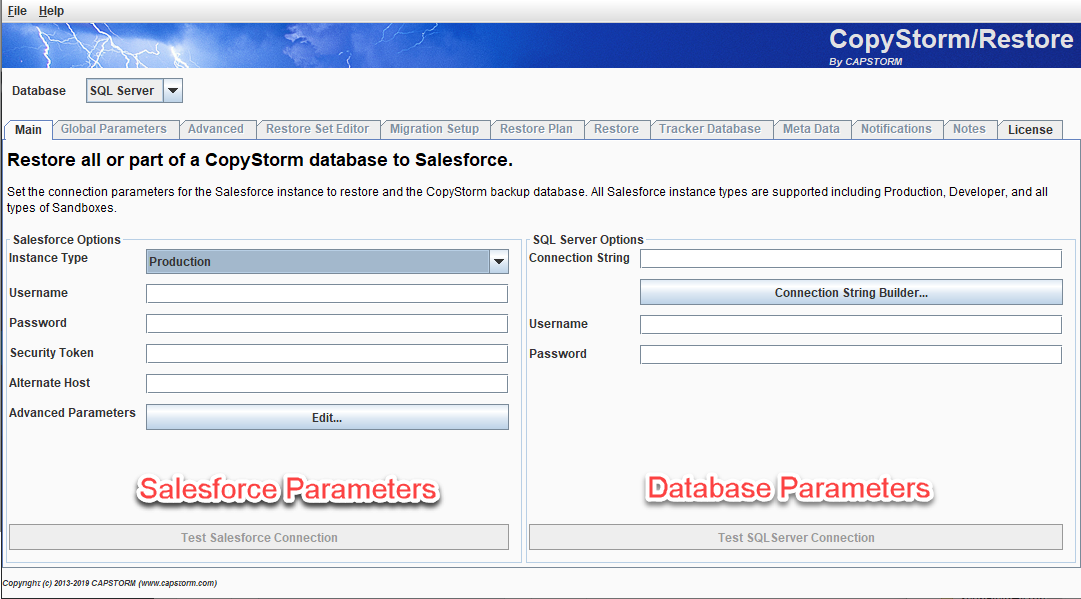Open the Advanced tab
Screen dimensions: 1081x599
[216, 129]
